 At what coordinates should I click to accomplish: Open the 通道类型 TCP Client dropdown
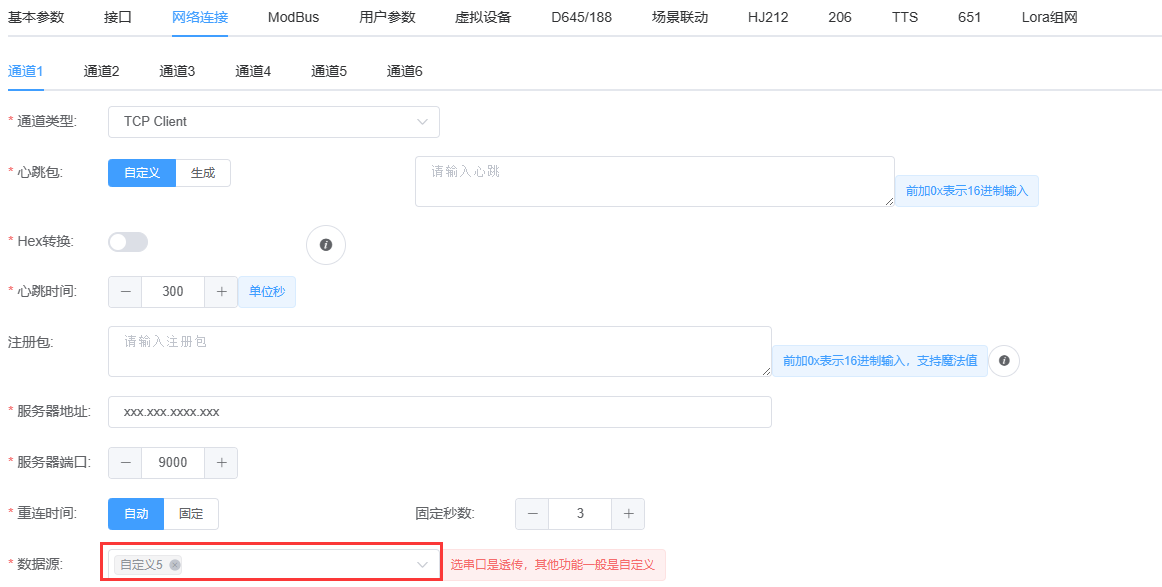(273, 122)
